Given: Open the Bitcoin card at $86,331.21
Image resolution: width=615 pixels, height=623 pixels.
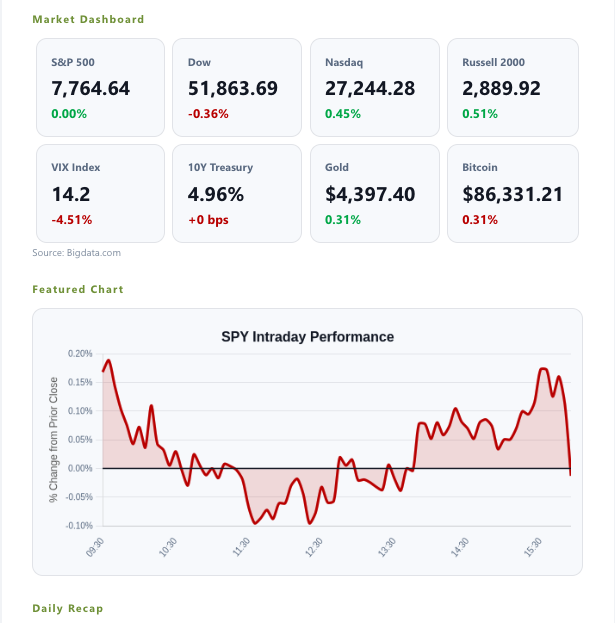Looking at the screenshot, I should pos(513,193).
